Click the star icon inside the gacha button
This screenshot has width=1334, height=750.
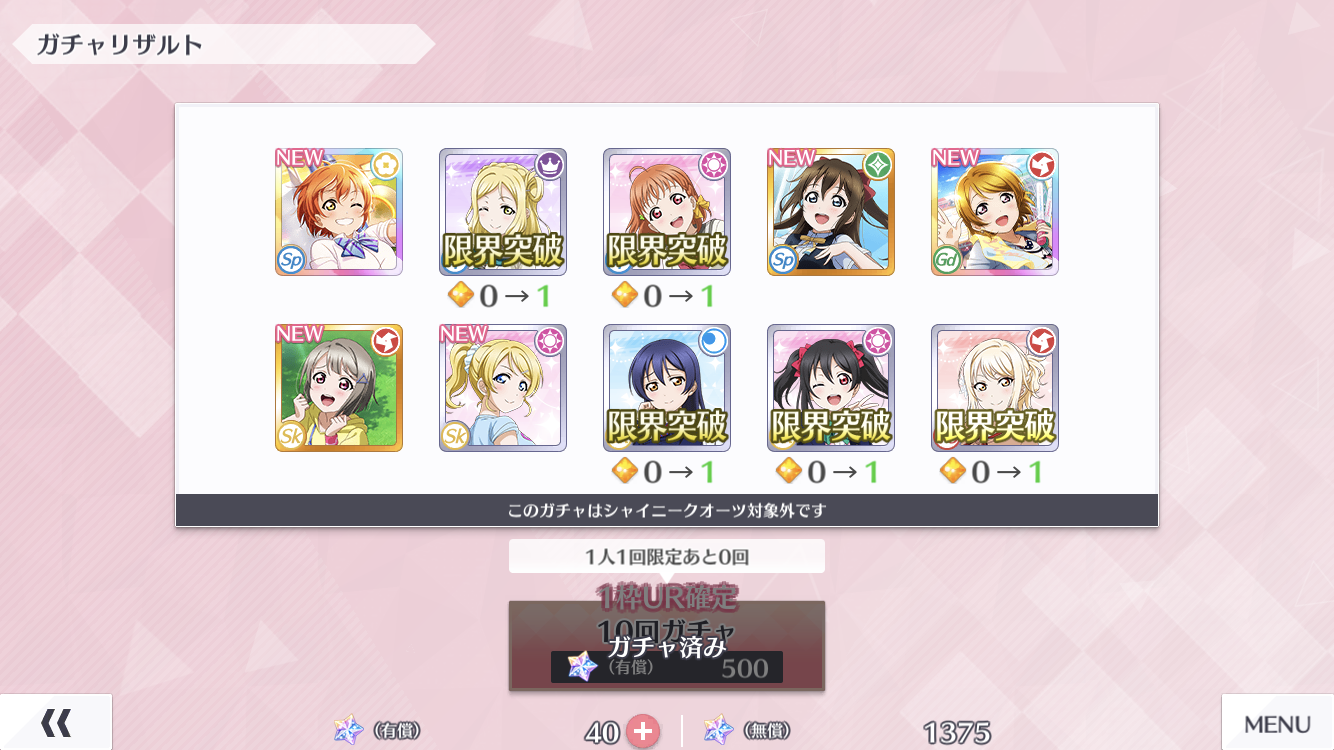pyautogui.click(x=583, y=666)
